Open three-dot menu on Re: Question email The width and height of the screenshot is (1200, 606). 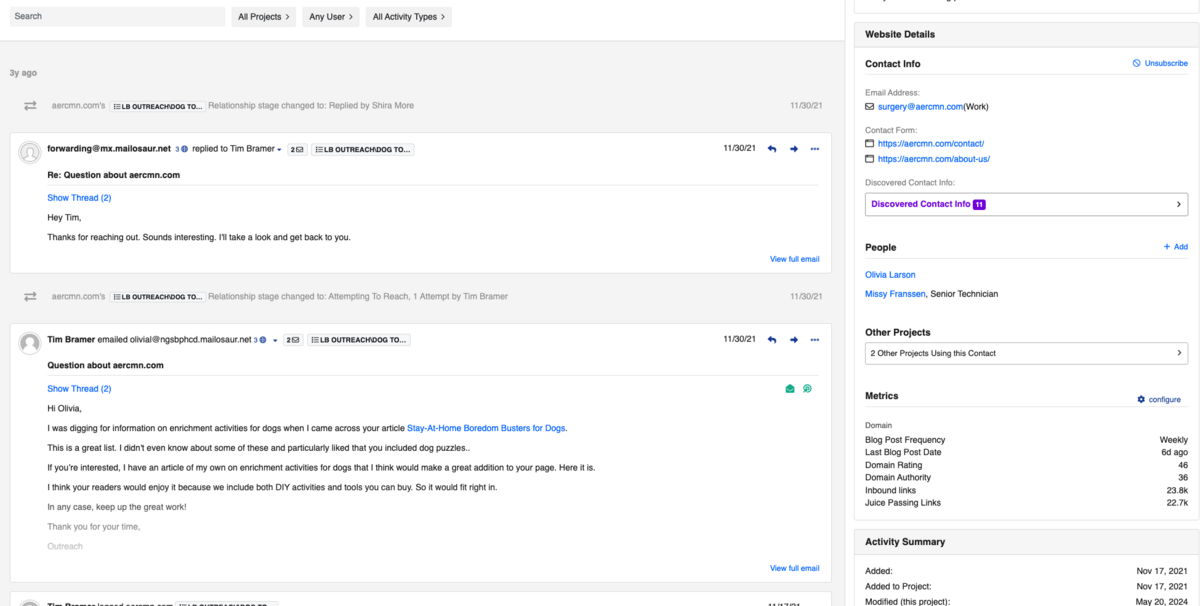click(x=815, y=149)
